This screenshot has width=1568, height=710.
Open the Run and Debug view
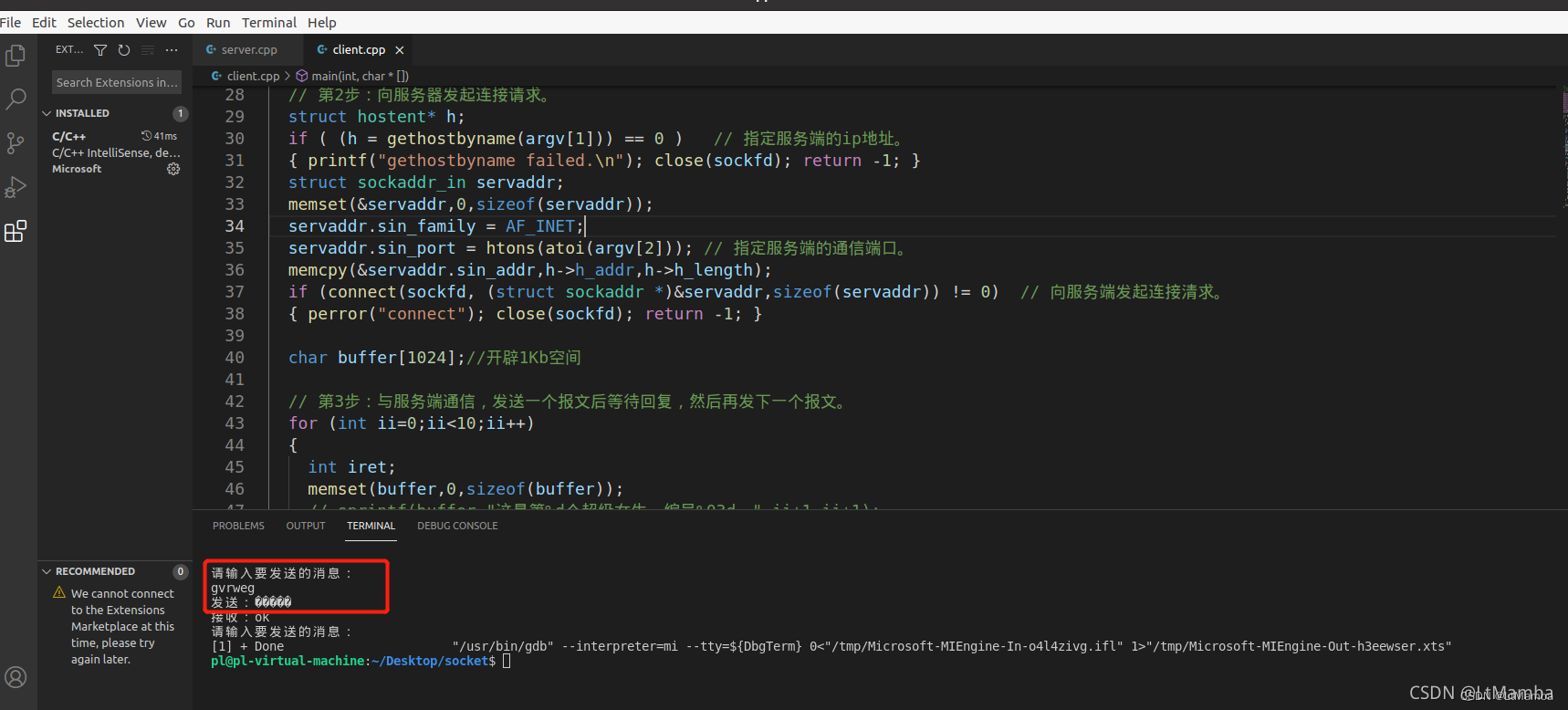tap(16, 187)
